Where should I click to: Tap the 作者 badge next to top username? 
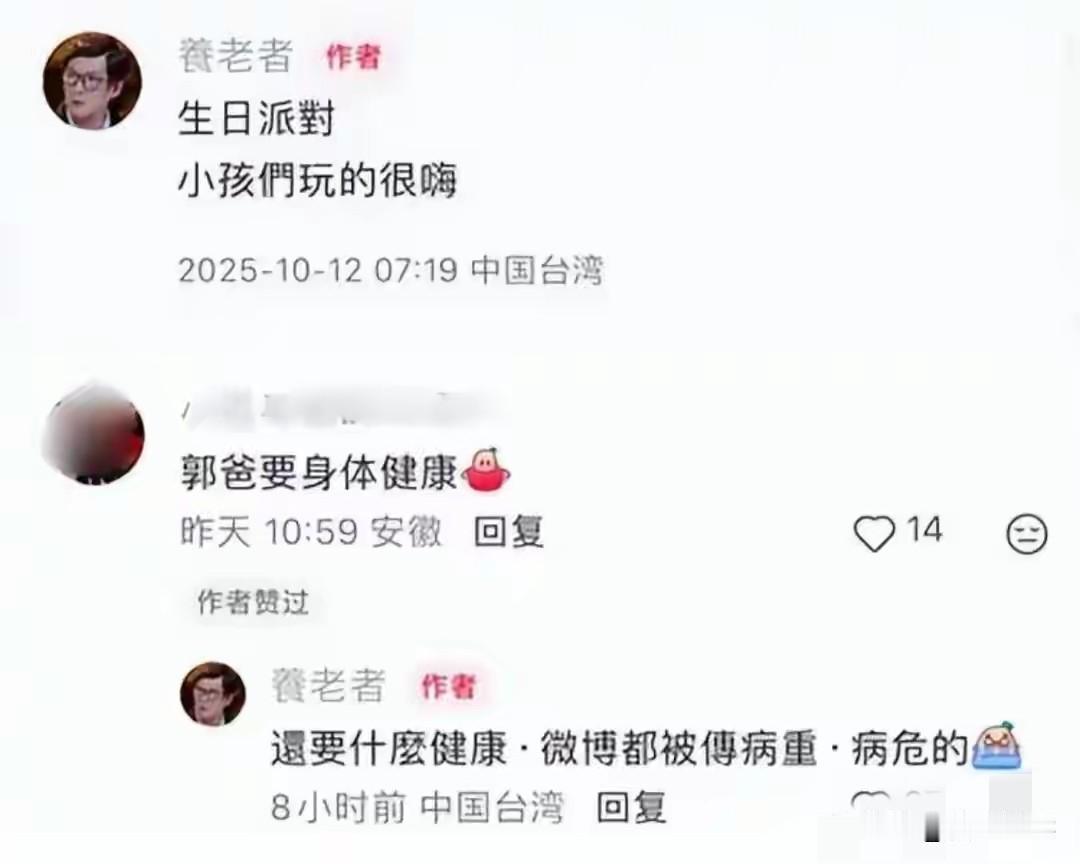click(x=353, y=56)
